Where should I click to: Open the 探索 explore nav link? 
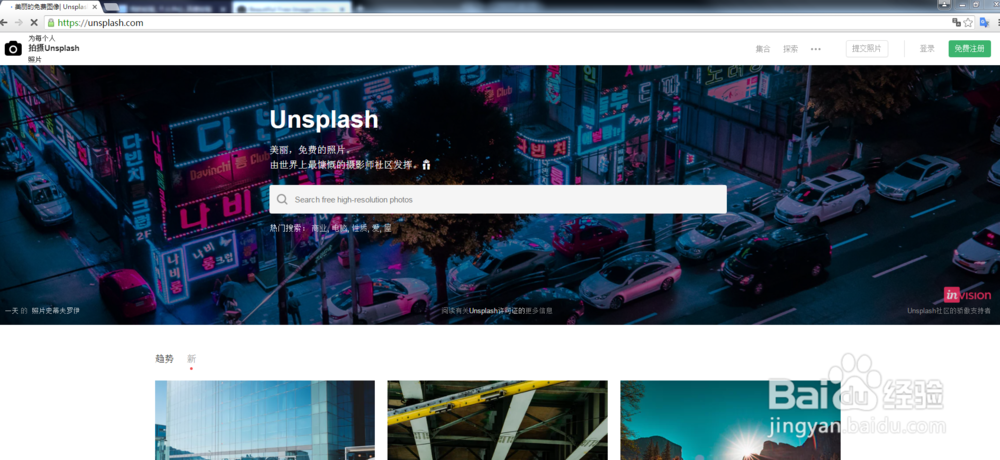tap(791, 49)
